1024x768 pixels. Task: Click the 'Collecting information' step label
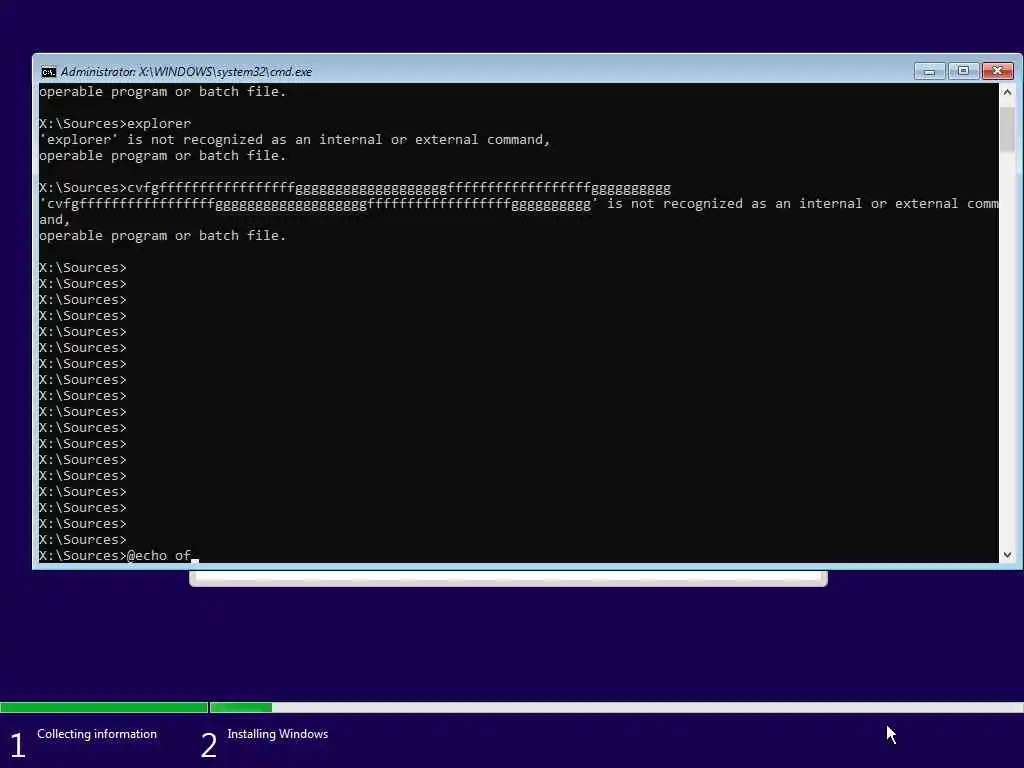(97, 734)
